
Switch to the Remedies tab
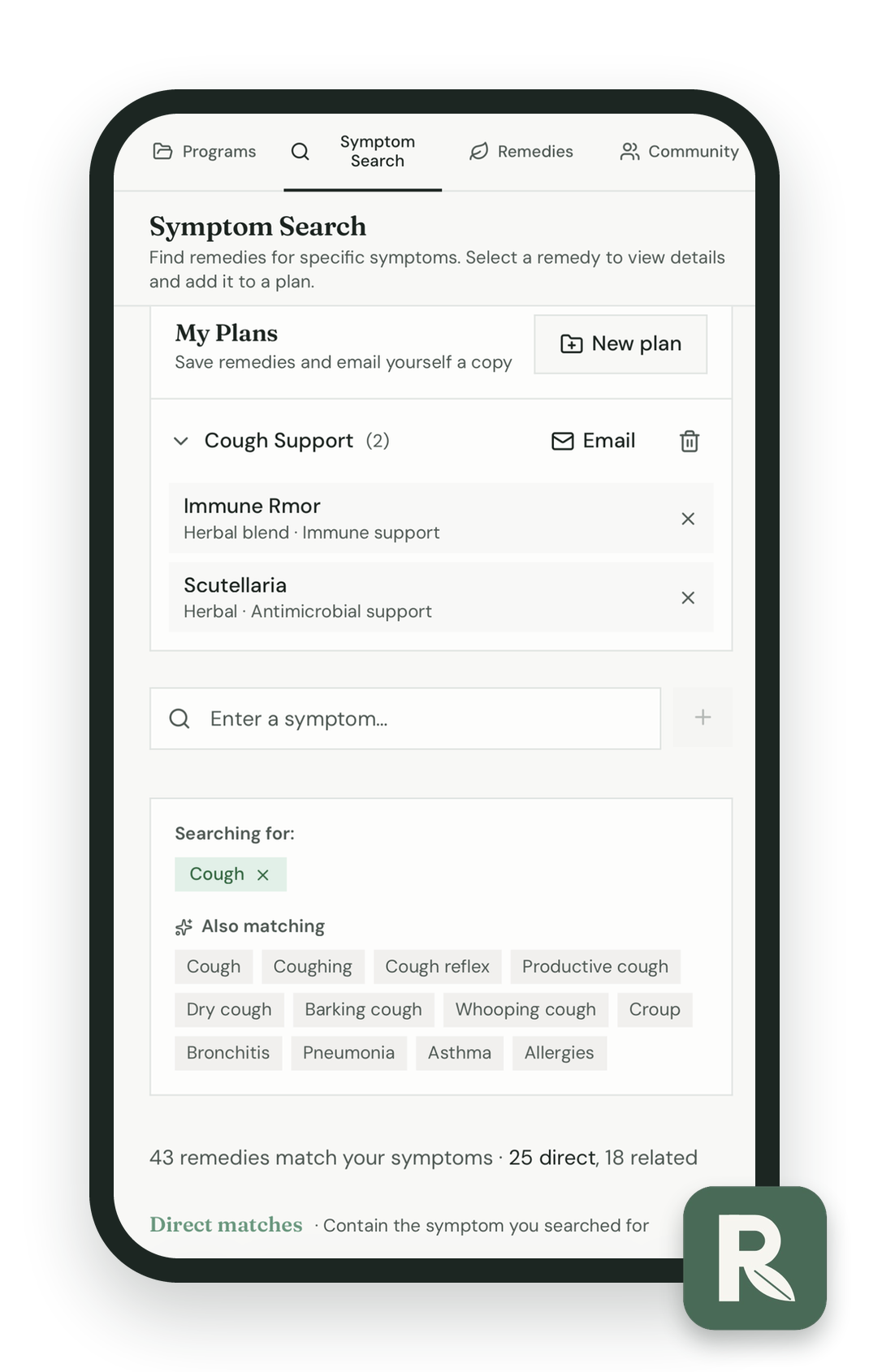521,152
